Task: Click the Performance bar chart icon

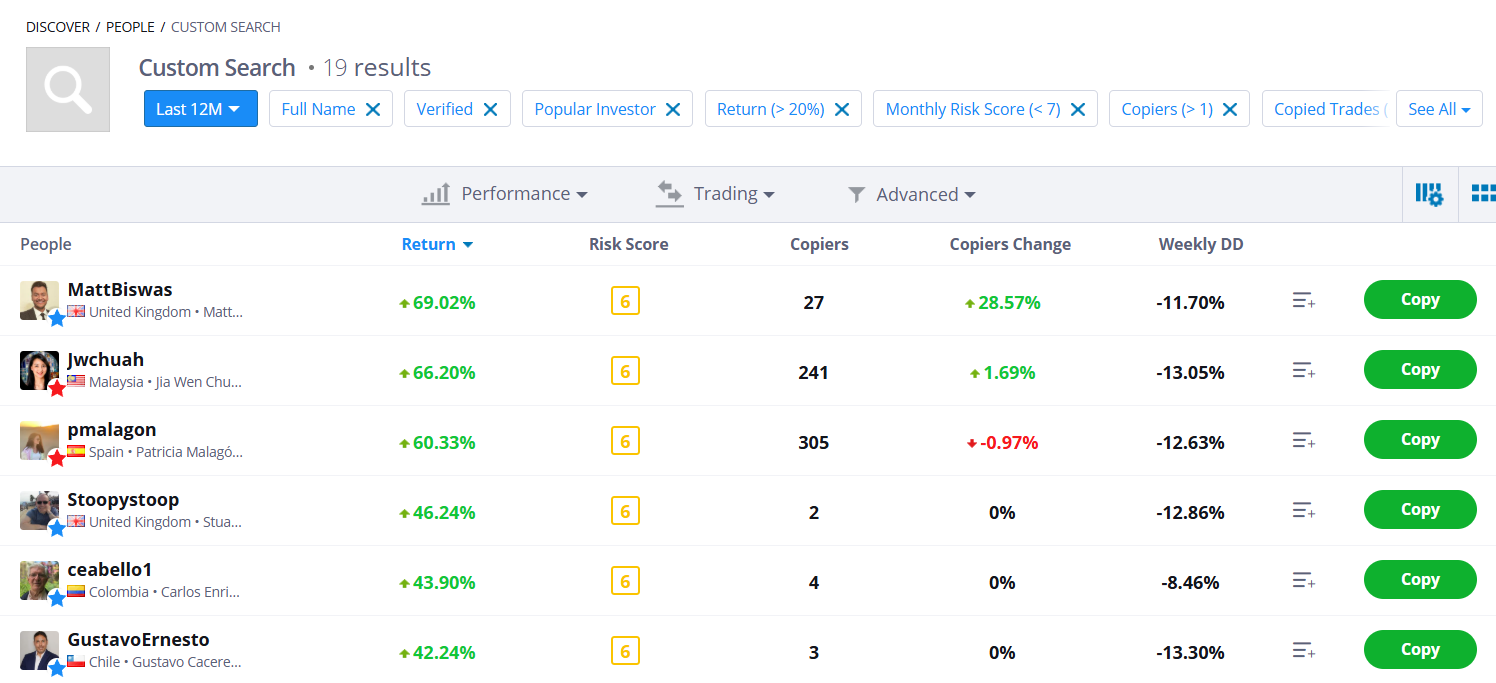Action: coord(435,193)
